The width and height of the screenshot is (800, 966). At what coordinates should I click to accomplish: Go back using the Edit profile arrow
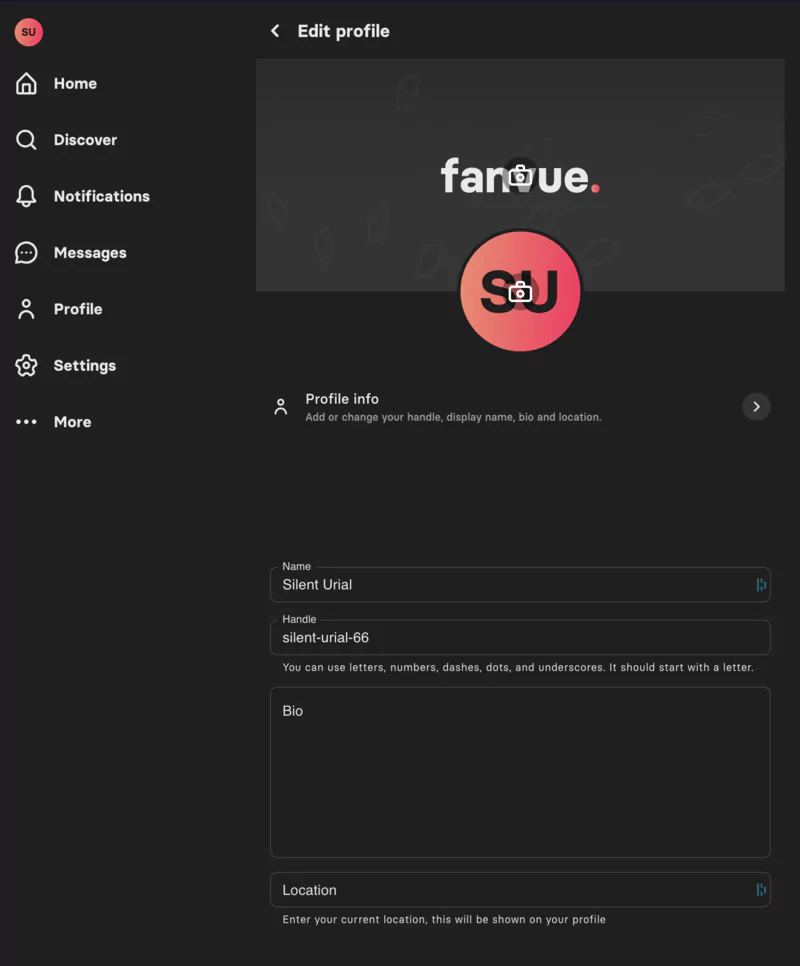(x=275, y=31)
